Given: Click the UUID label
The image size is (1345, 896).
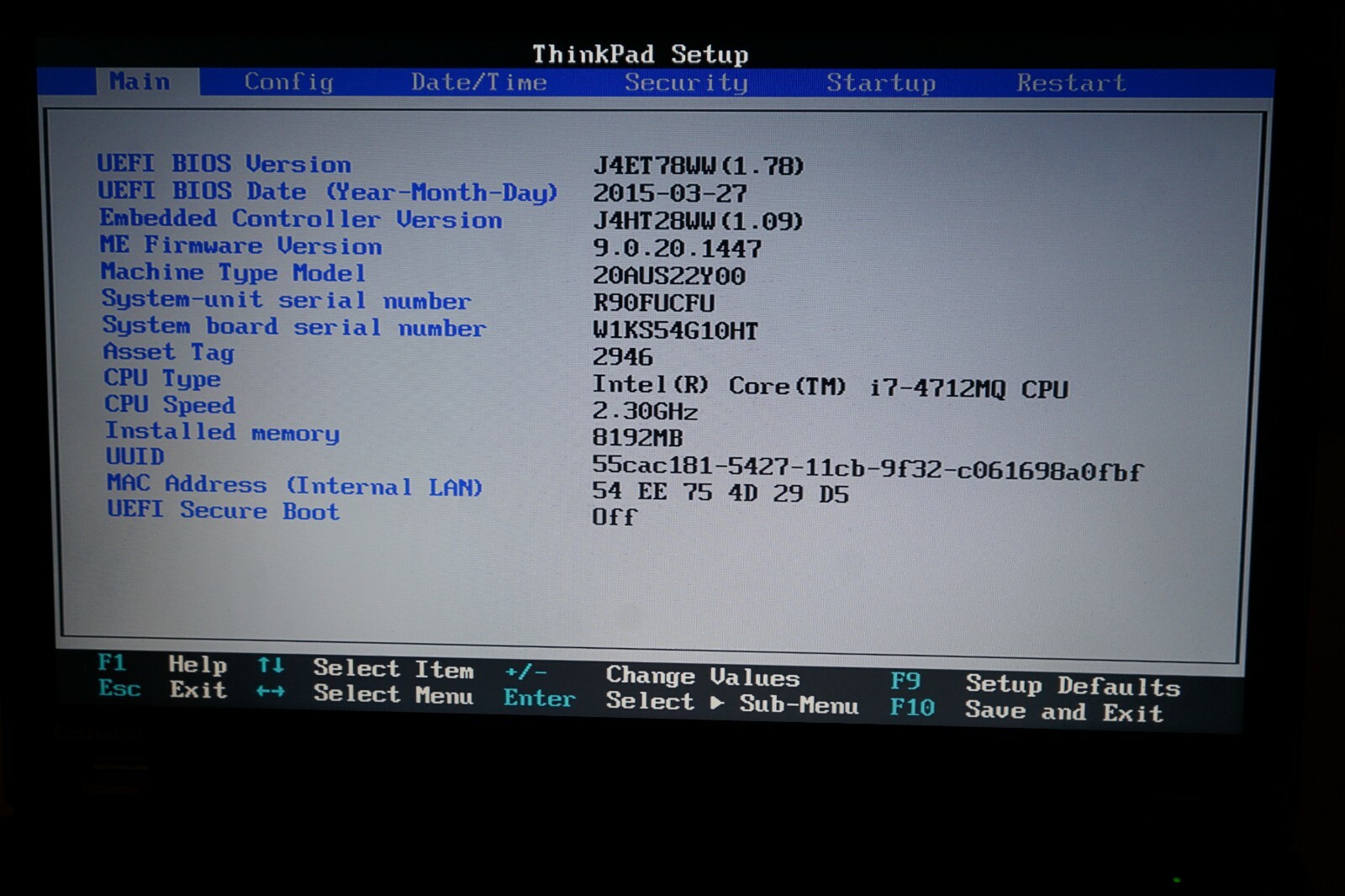Looking at the screenshot, I should point(135,456).
